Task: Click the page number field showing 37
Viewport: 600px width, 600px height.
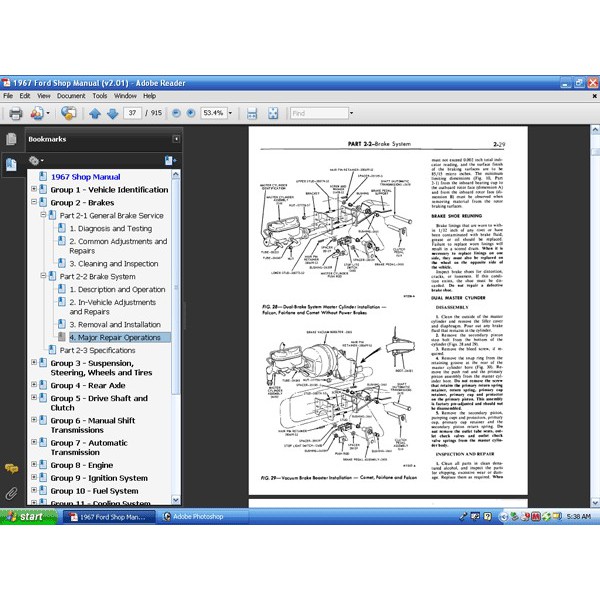Action: coord(132,113)
